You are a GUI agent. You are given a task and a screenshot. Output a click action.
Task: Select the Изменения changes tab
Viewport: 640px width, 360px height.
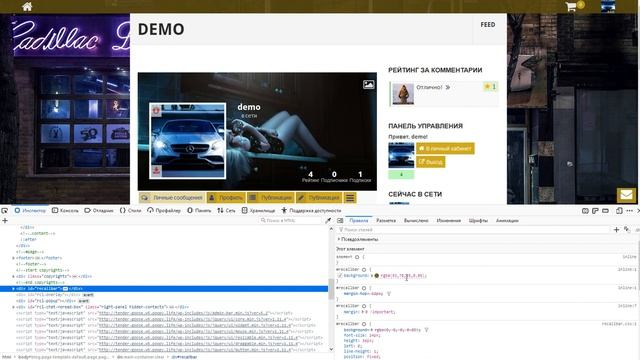449,220
